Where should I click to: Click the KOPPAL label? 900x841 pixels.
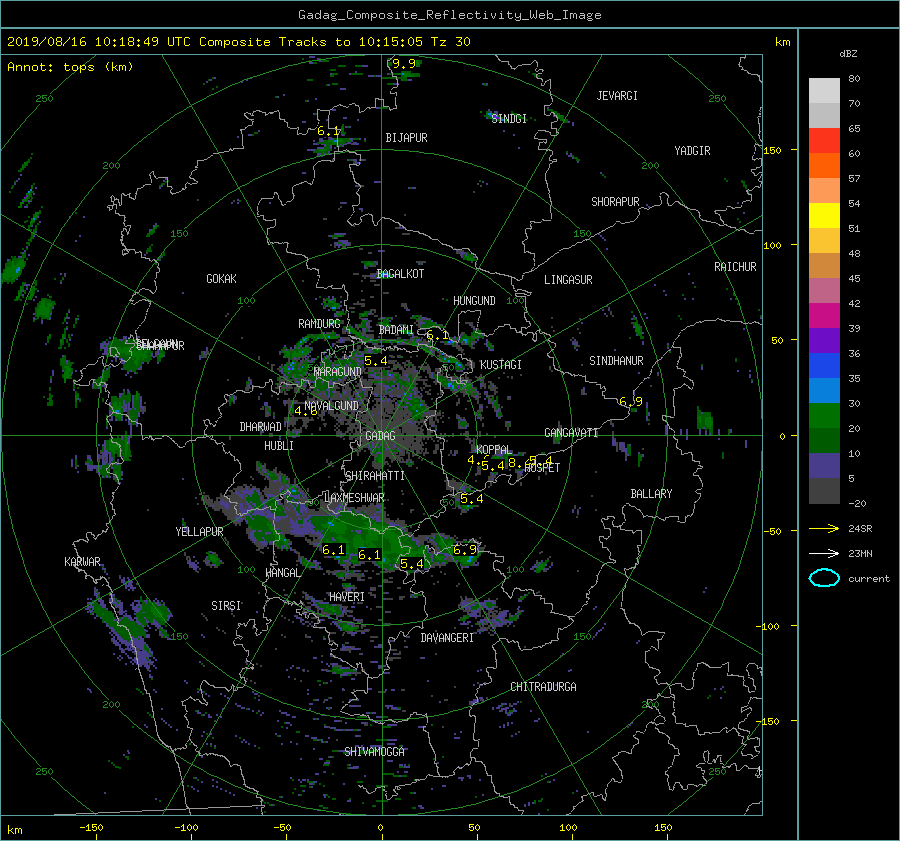point(494,450)
